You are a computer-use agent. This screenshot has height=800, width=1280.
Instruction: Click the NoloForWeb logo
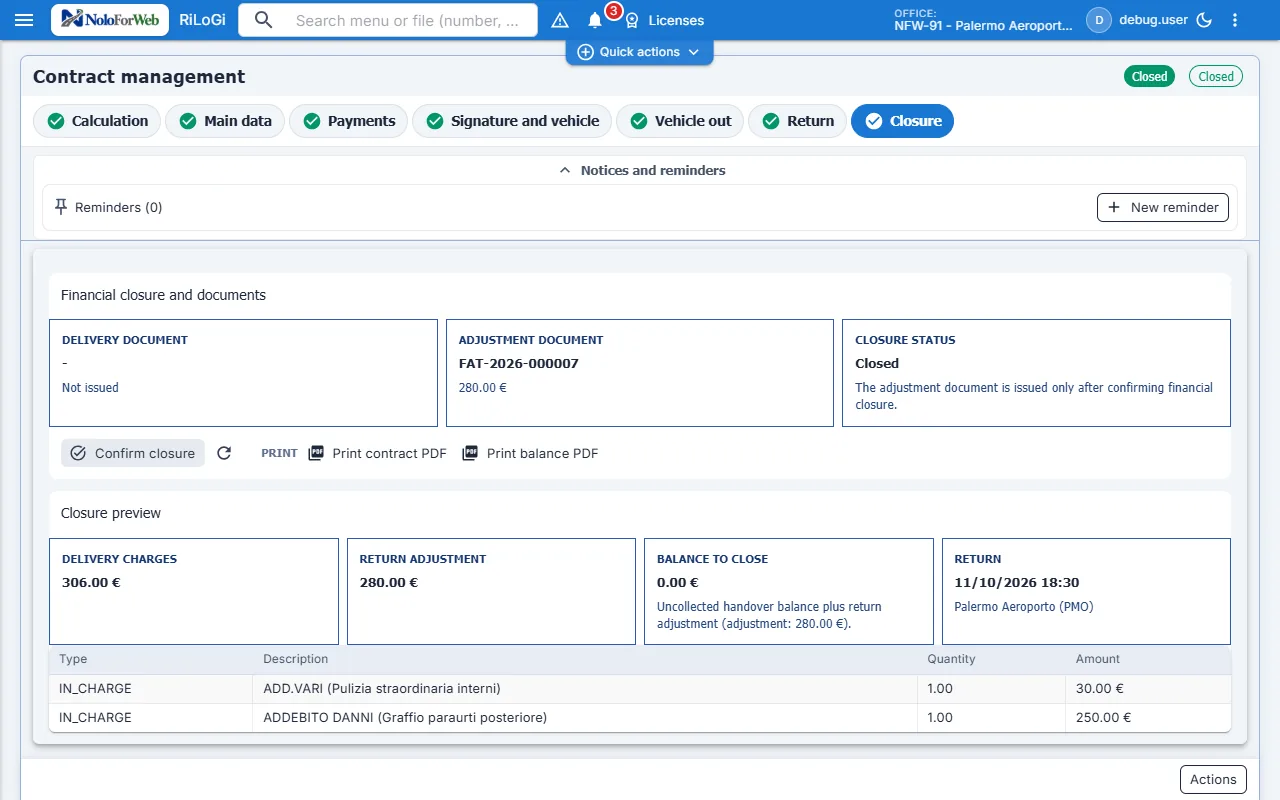(x=110, y=20)
